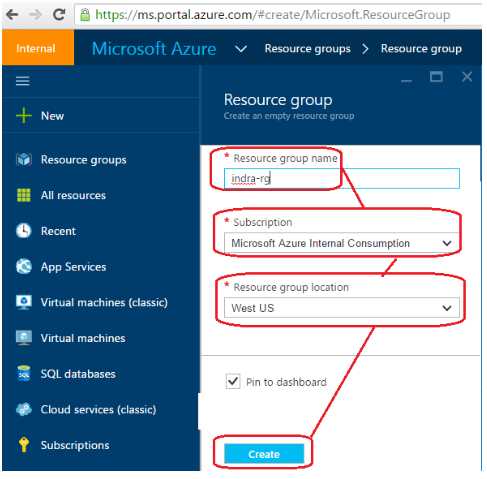This screenshot has height=479, width=487.
Task: Click the green plus New icon
Action: pyautogui.click(x=24, y=116)
